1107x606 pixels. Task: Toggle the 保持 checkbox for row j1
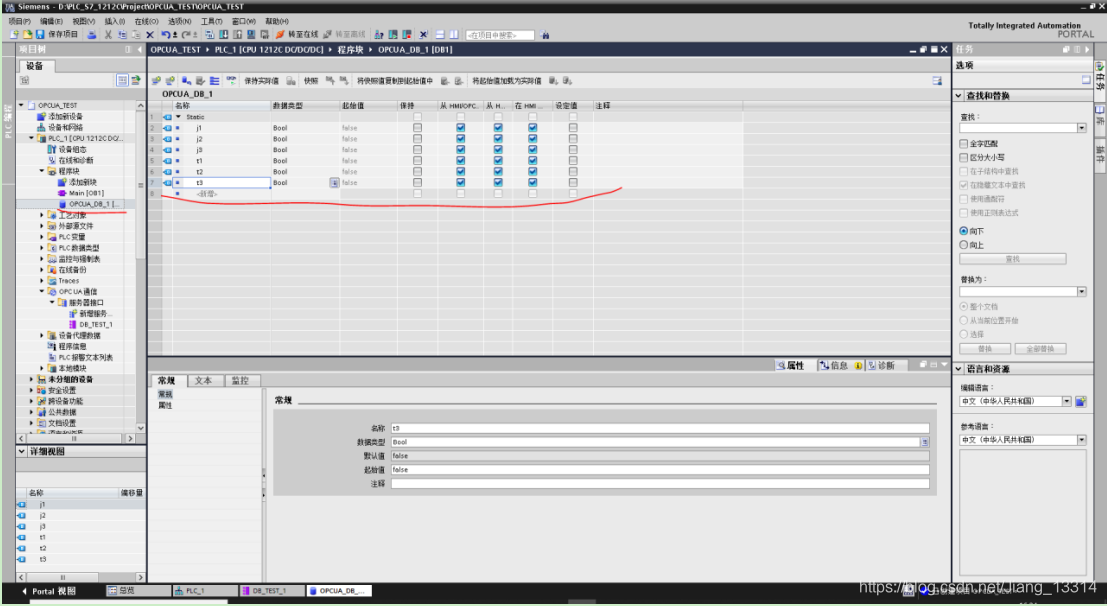click(x=417, y=128)
